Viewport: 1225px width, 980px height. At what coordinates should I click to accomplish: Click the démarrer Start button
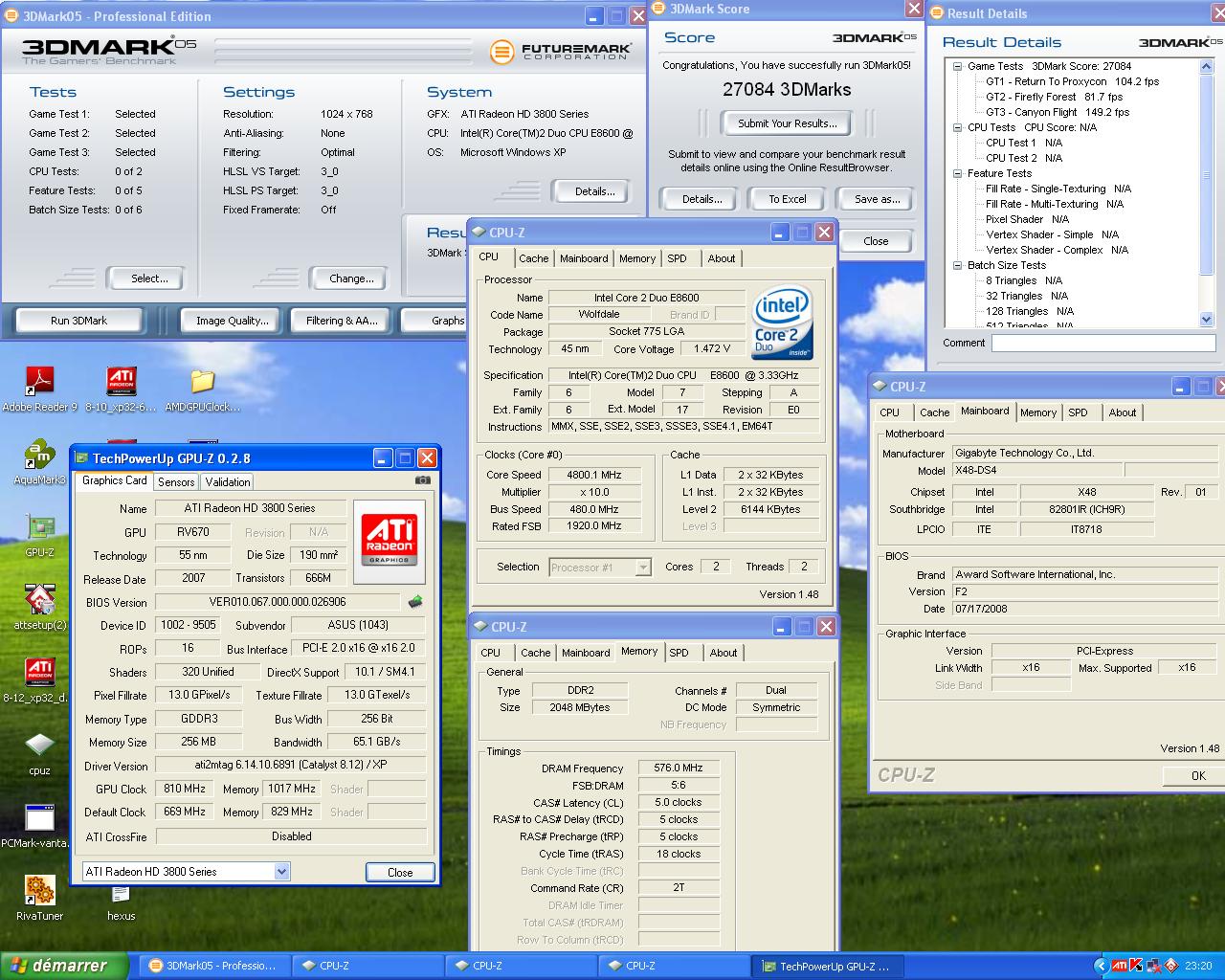click(x=64, y=966)
